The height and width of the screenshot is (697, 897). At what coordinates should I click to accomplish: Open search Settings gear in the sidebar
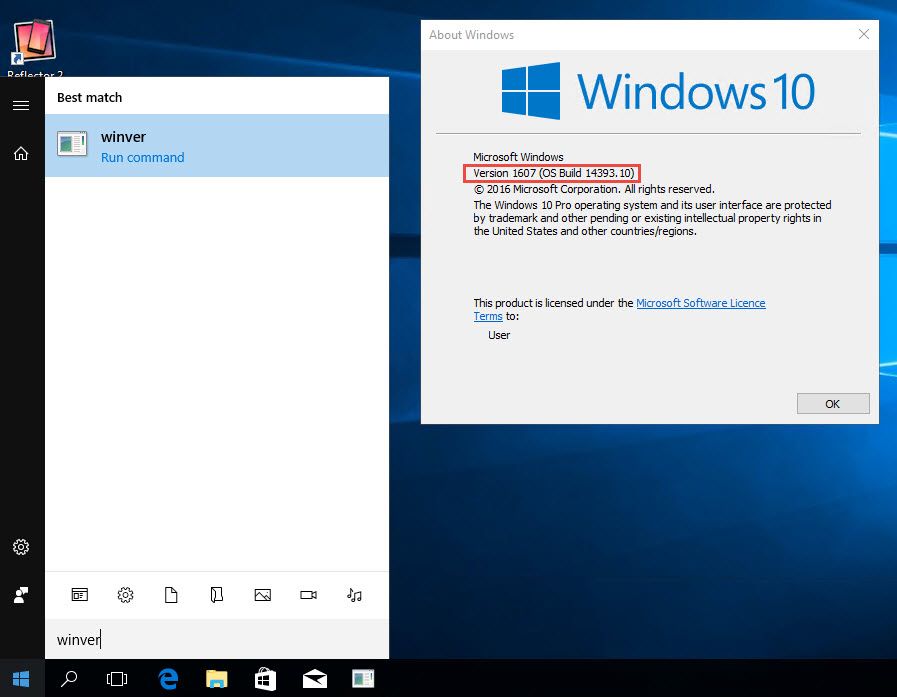(x=21, y=547)
